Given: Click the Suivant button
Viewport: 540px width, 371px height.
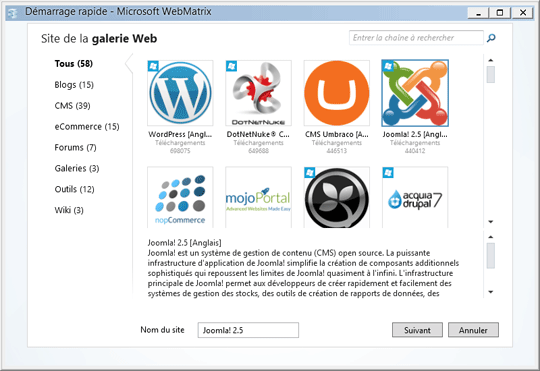Looking at the screenshot, I should tap(417, 330).
